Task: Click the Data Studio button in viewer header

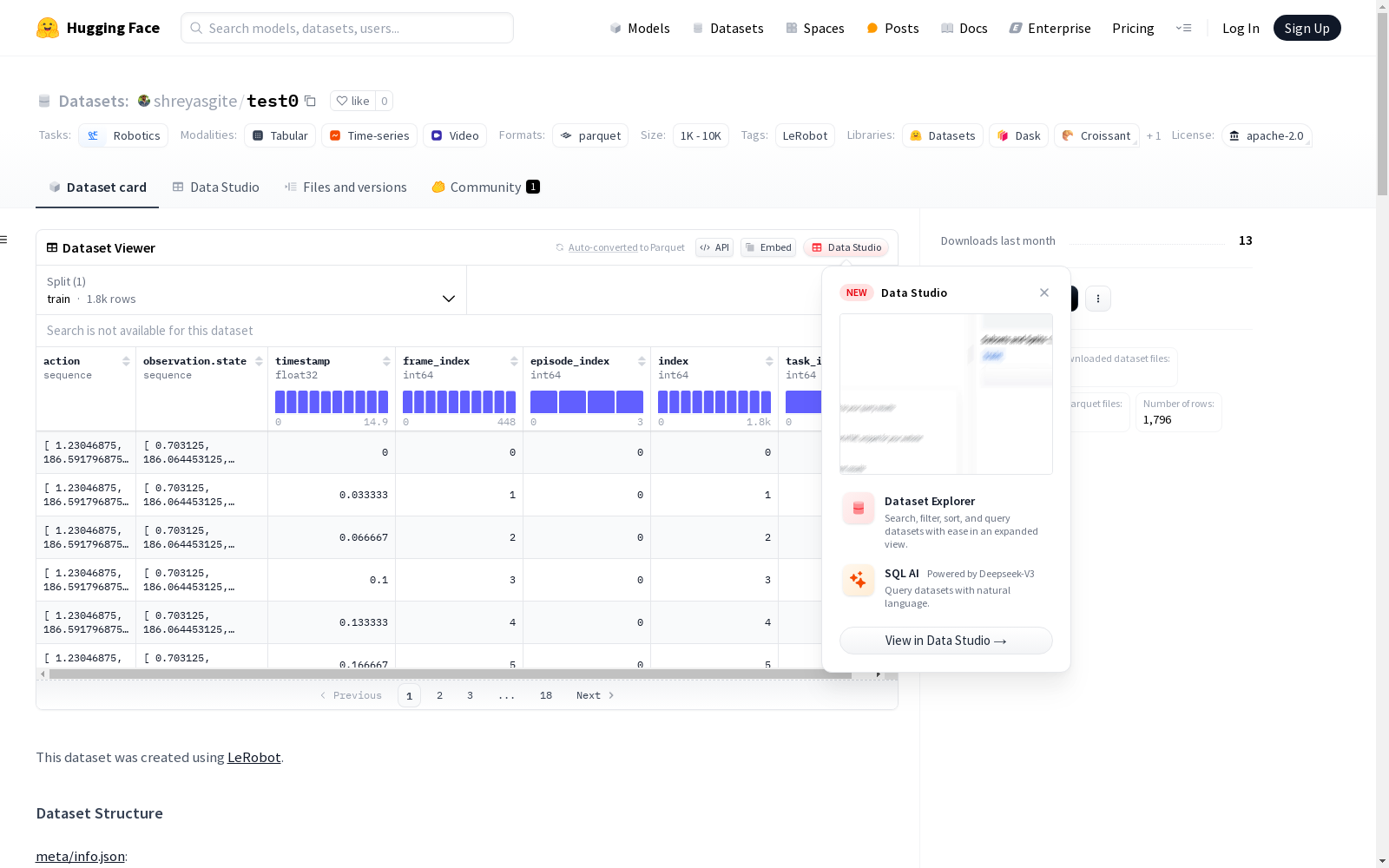Action: tap(846, 247)
